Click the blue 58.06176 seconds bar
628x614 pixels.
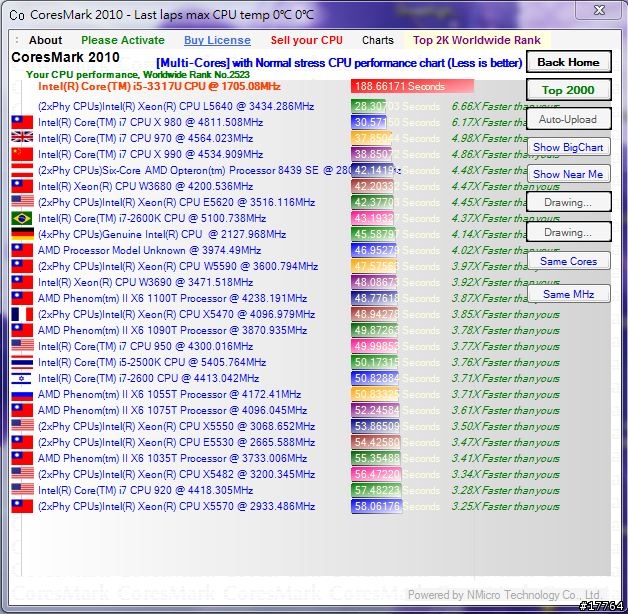point(376,506)
